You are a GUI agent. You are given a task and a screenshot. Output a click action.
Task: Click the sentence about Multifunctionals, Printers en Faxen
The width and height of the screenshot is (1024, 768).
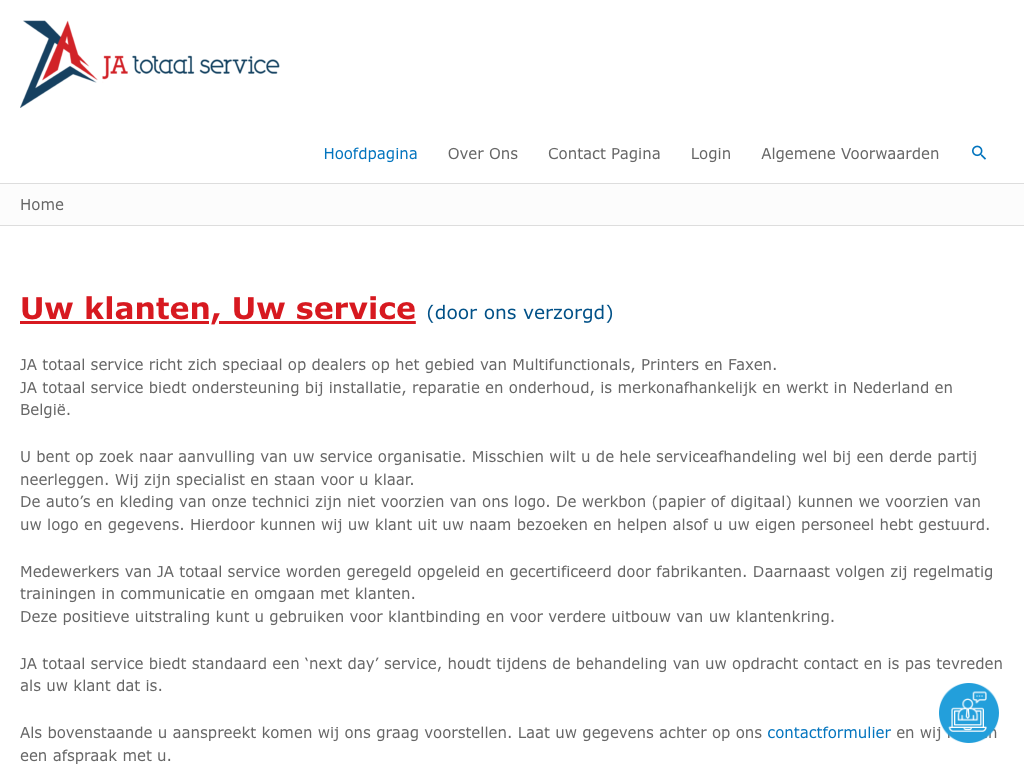click(x=398, y=365)
